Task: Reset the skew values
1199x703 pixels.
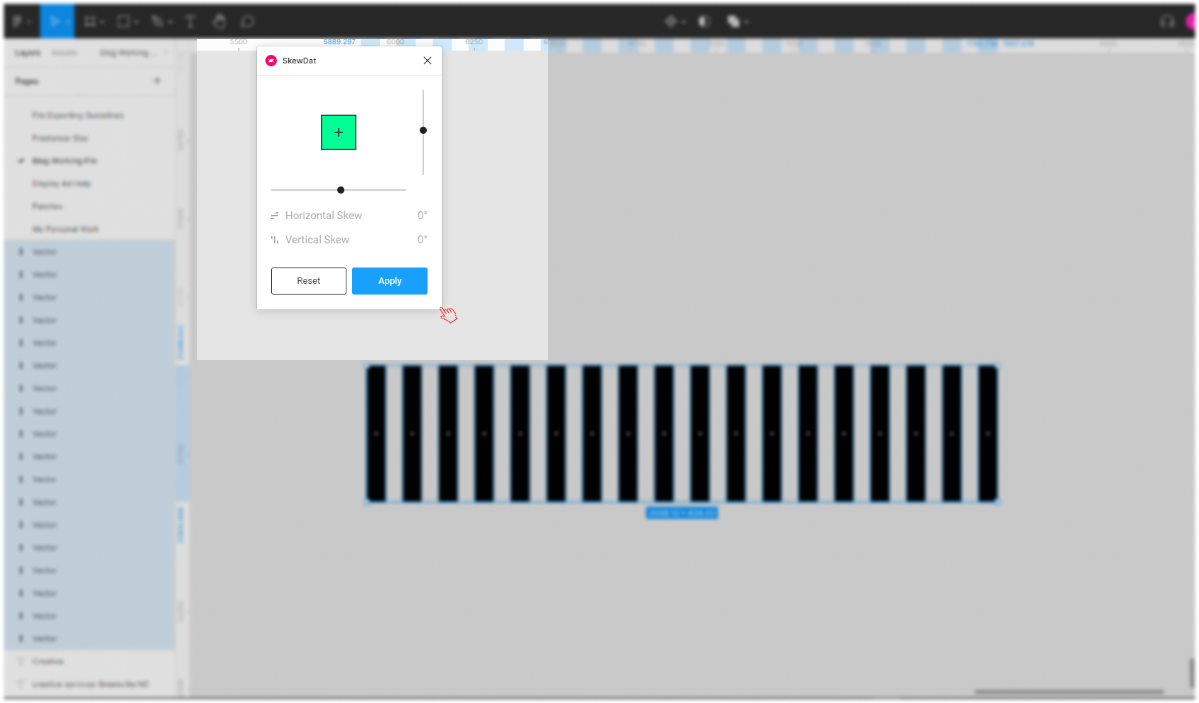Action: coord(308,281)
